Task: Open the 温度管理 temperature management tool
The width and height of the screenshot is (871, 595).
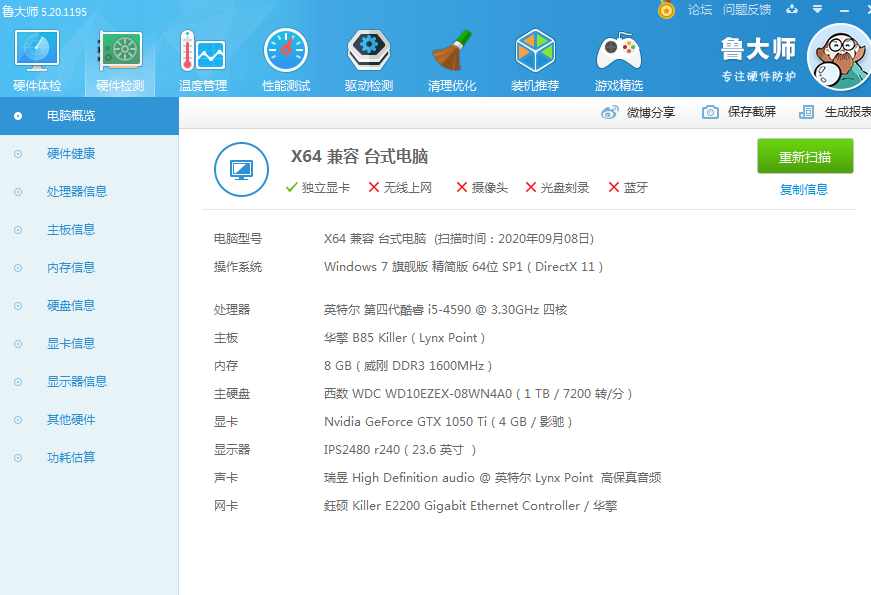Action: point(203,60)
